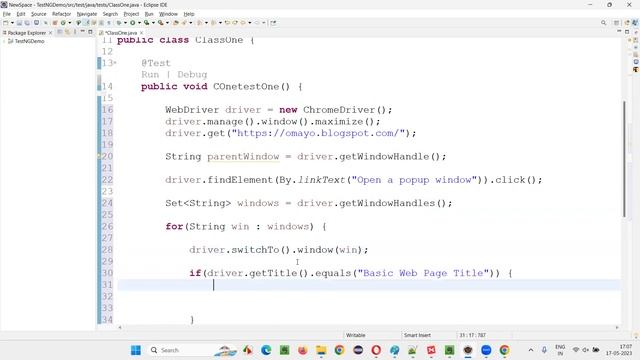Click the Save All toolbar icon
The image size is (640, 360).
[27, 23]
